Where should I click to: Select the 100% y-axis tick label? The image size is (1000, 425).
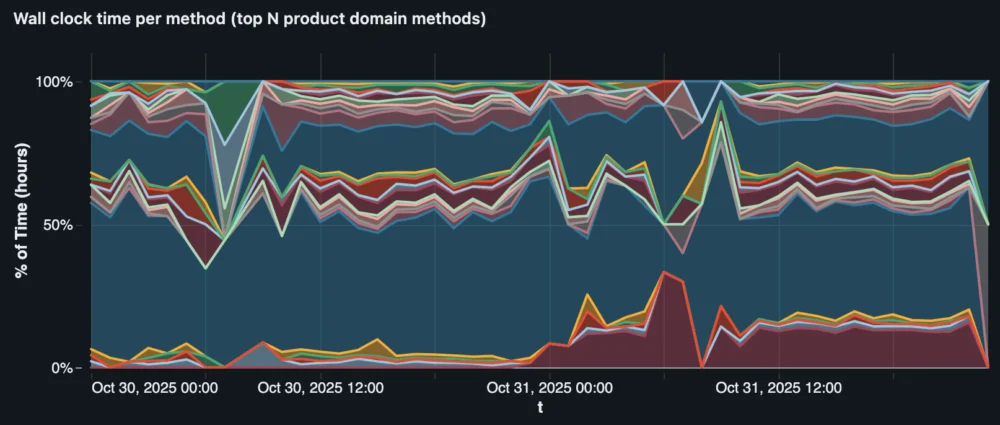coord(55,81)
